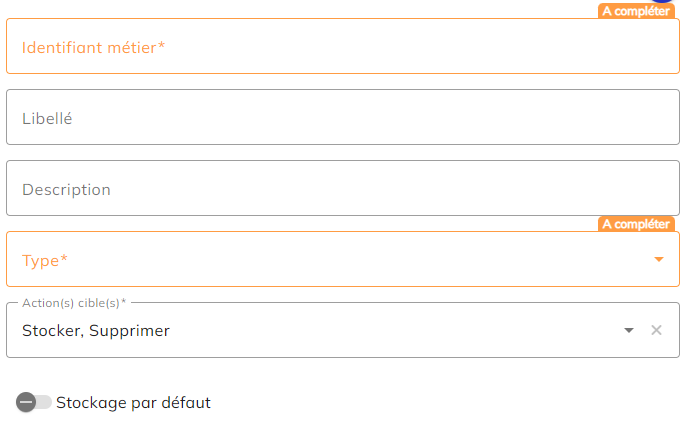The width and height of the screenshot is (687, 433).
Task: Click the "Libellé" placeholder text
Action: [47, 118]
